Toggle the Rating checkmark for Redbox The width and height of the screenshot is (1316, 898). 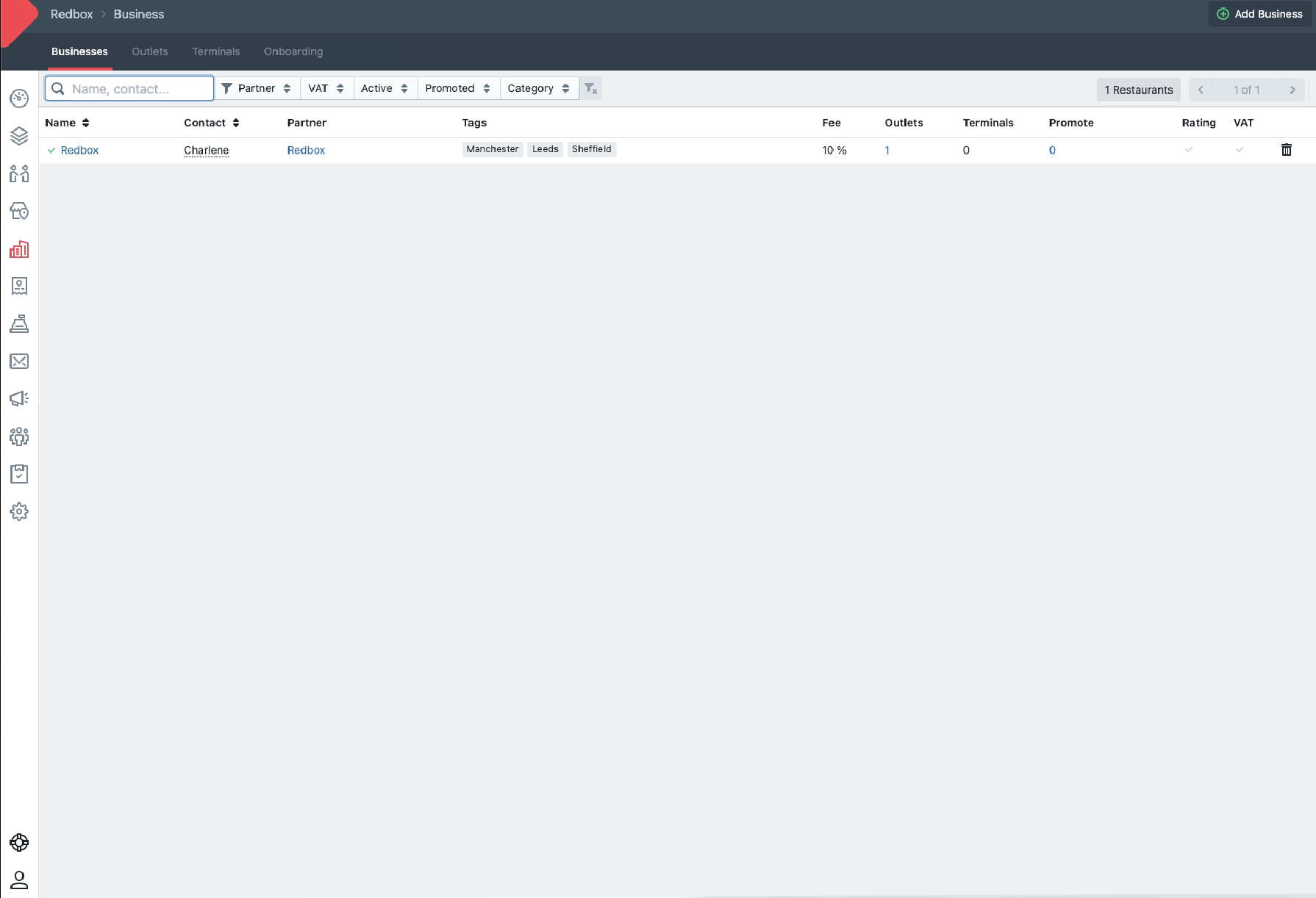1189,150
